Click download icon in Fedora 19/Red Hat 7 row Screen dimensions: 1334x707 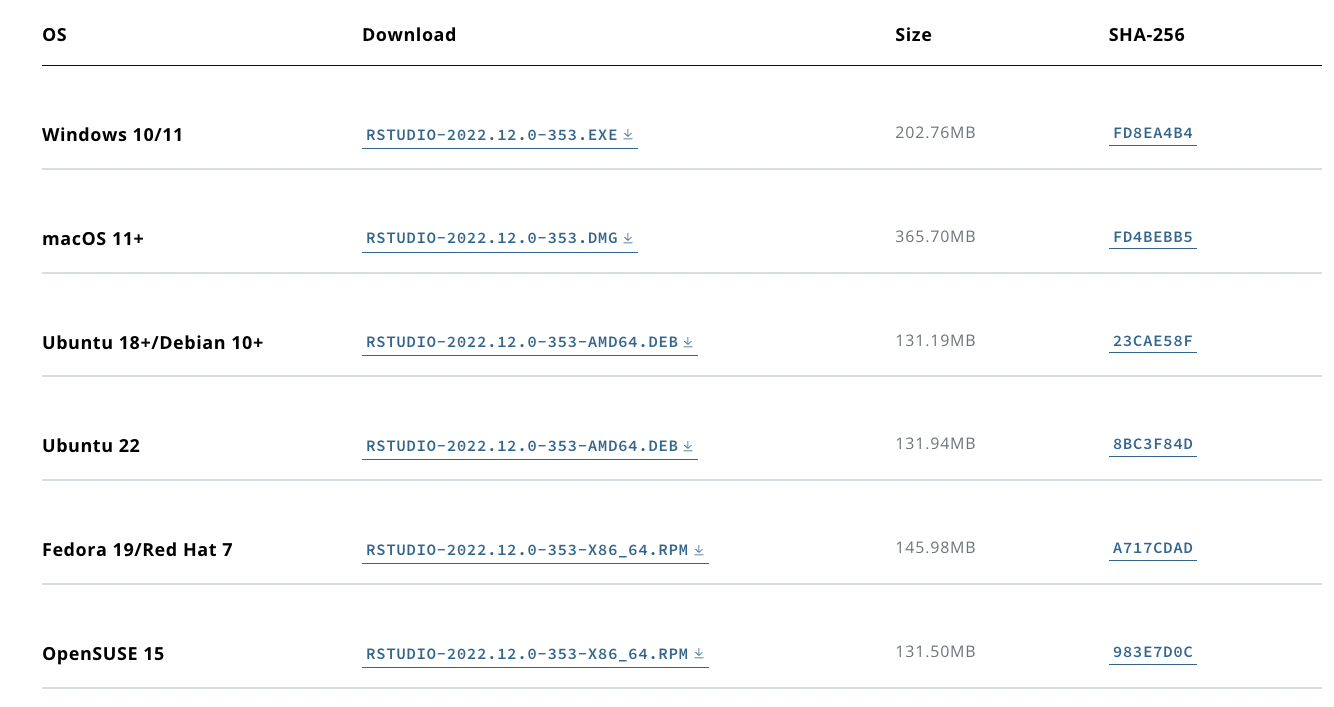(x=699, y=550)
